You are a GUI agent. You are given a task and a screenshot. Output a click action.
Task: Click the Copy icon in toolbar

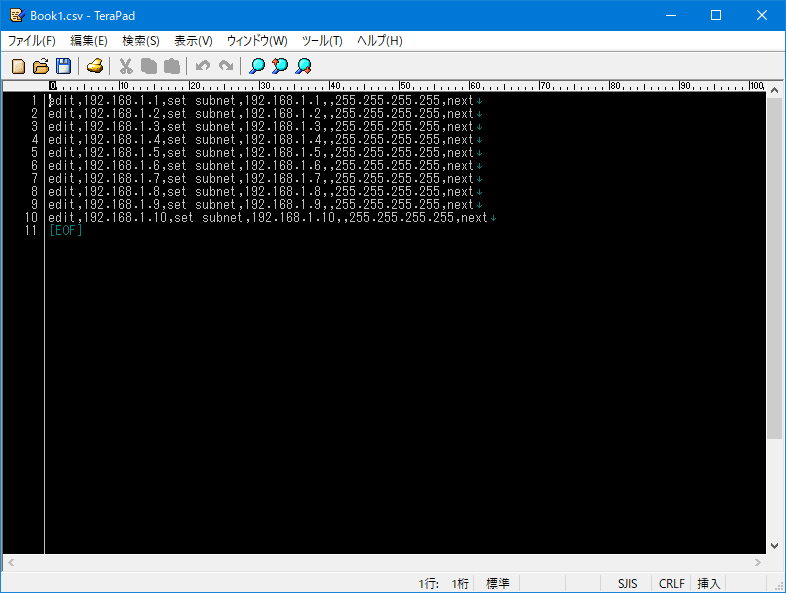pyautogui.click(x=149, y=67)
